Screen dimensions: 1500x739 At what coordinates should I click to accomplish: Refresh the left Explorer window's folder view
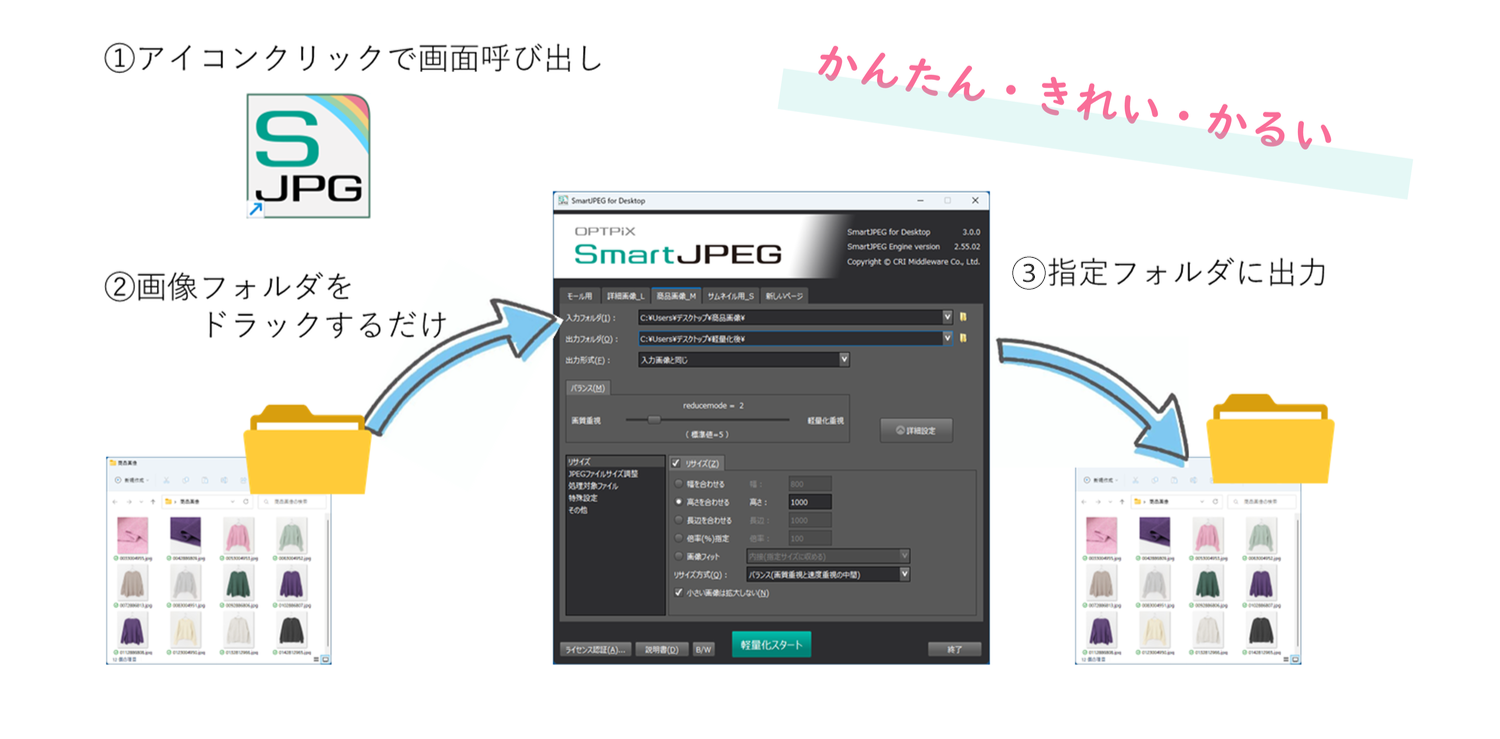pyautogui.click(x=246, y=502)
